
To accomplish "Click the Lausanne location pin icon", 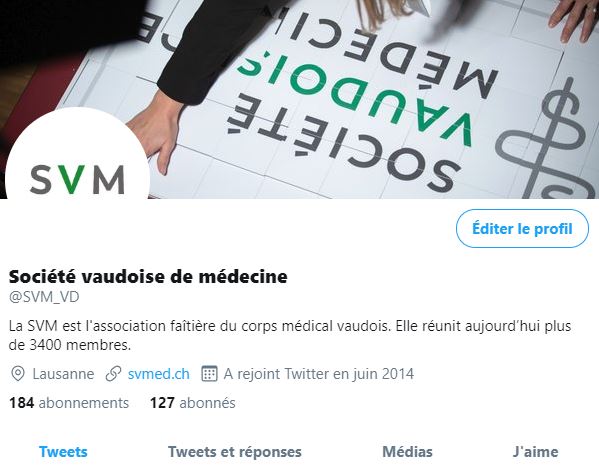I will click(18, 374).
